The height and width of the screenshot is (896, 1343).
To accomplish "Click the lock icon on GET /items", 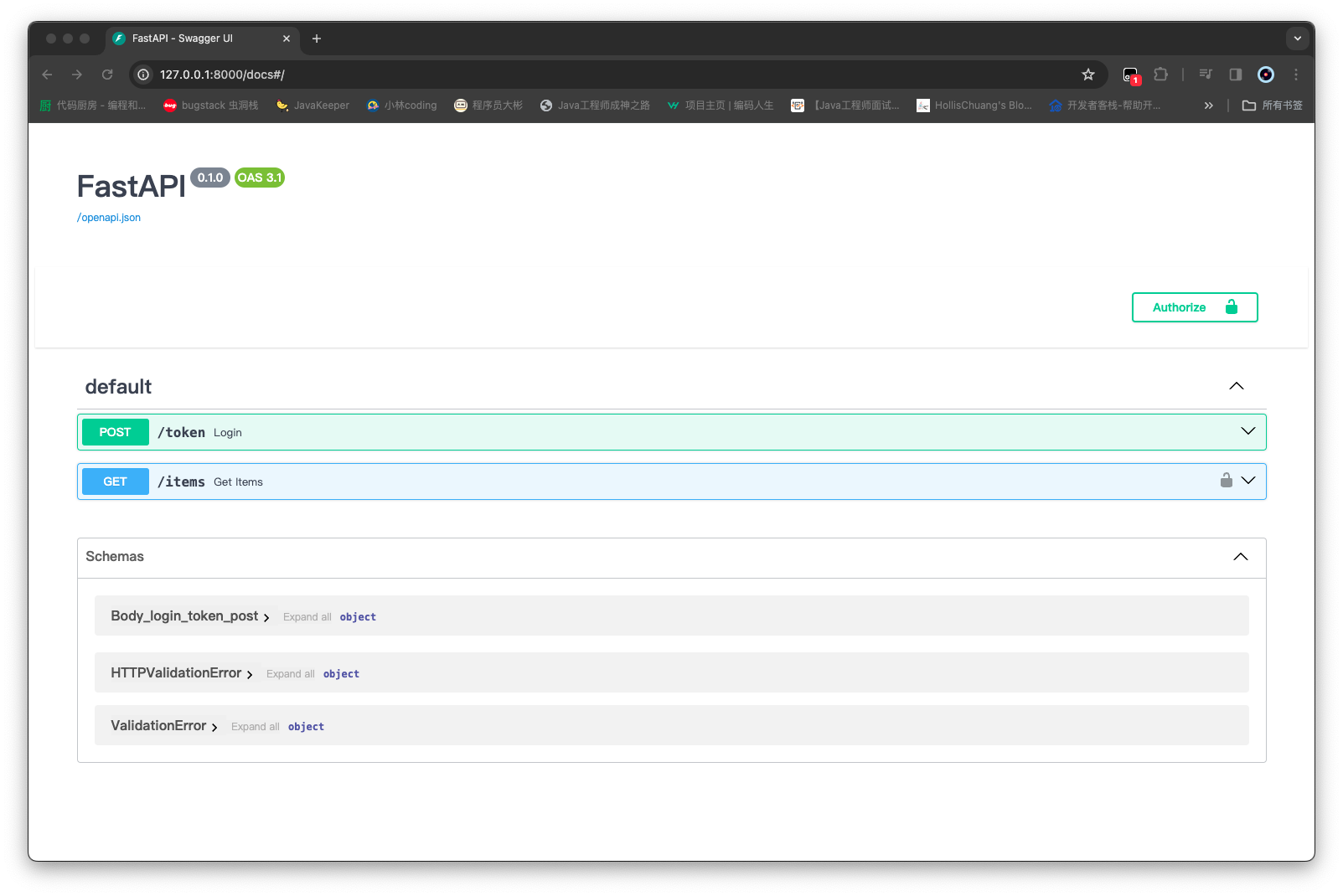I will point(1227,481).
